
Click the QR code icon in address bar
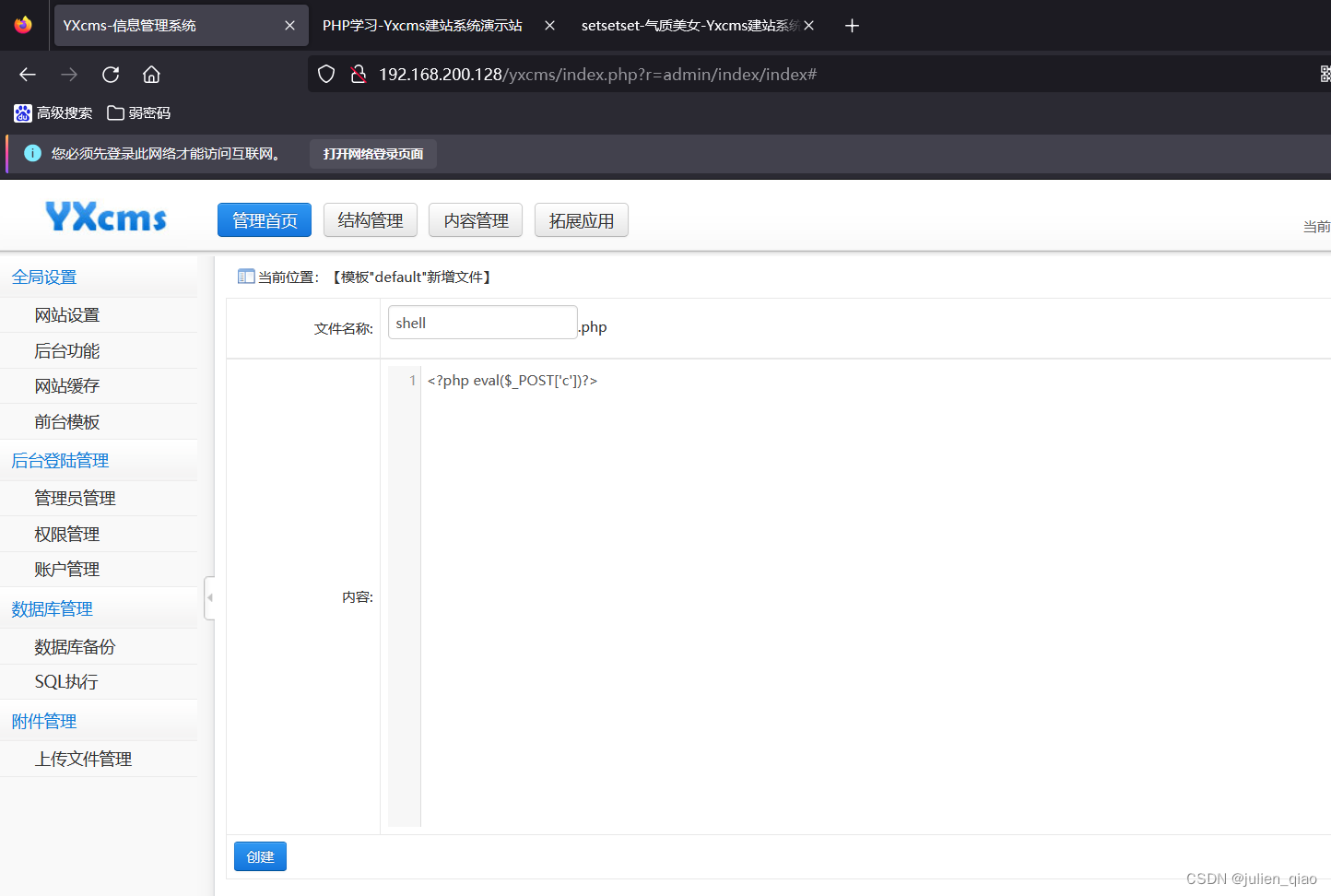1325,75
